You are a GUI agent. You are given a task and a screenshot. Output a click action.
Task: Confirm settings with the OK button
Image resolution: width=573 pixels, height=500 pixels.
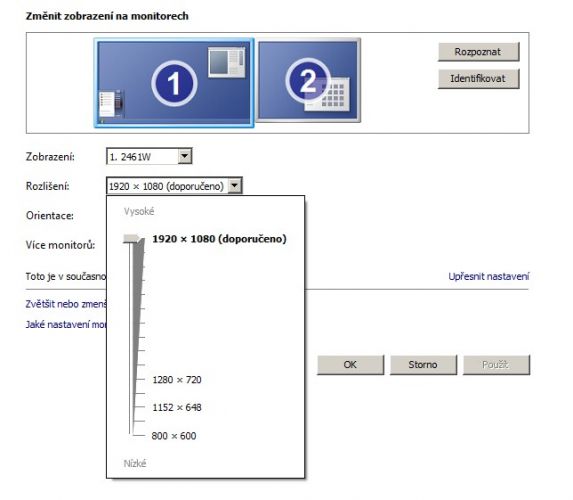[x=350, y=365]
